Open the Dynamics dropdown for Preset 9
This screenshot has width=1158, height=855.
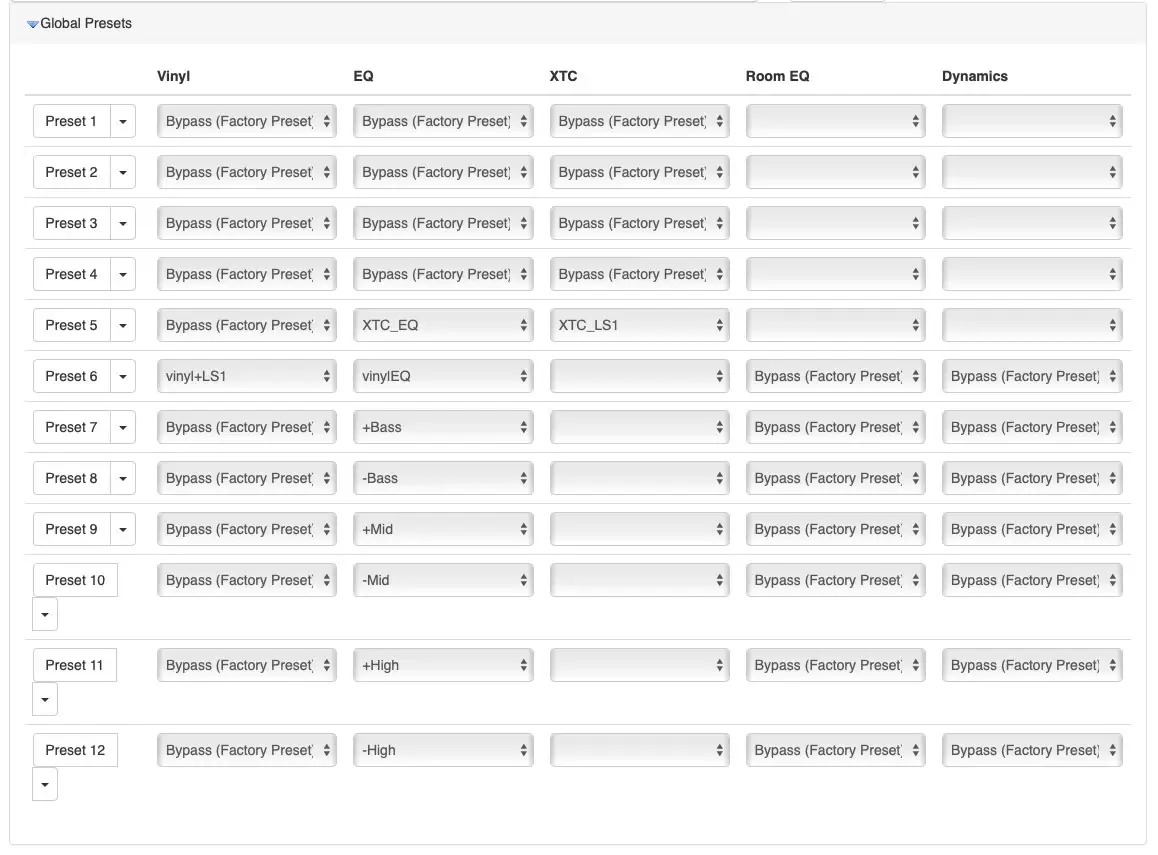[x=1032, y=529]
